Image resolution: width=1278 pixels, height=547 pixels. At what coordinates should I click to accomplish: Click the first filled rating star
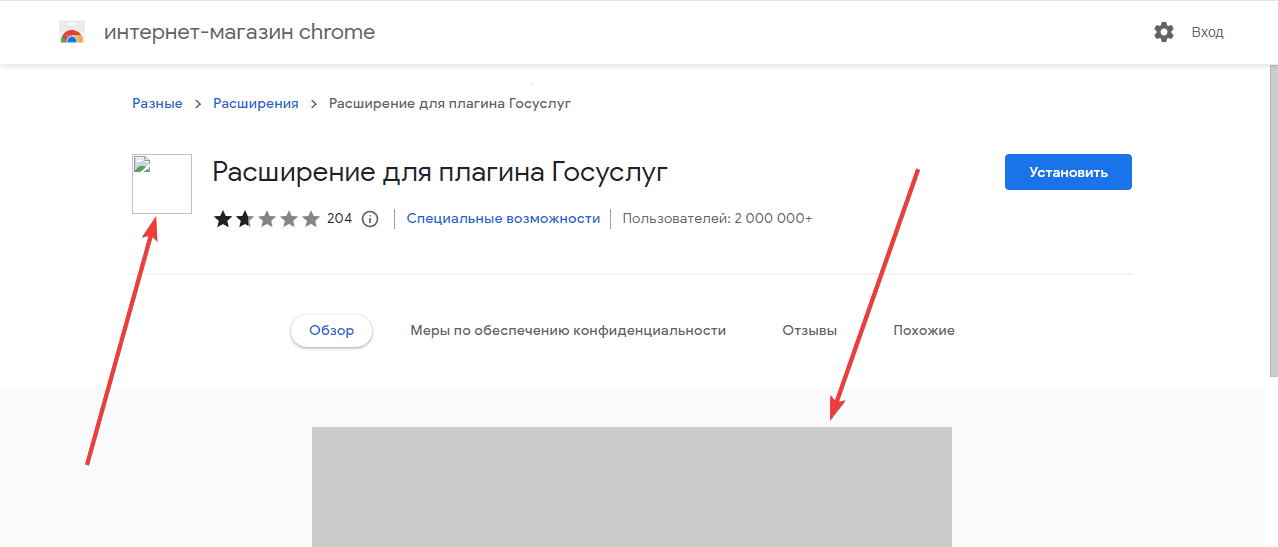pyautogui.click(x=223, y=219)
